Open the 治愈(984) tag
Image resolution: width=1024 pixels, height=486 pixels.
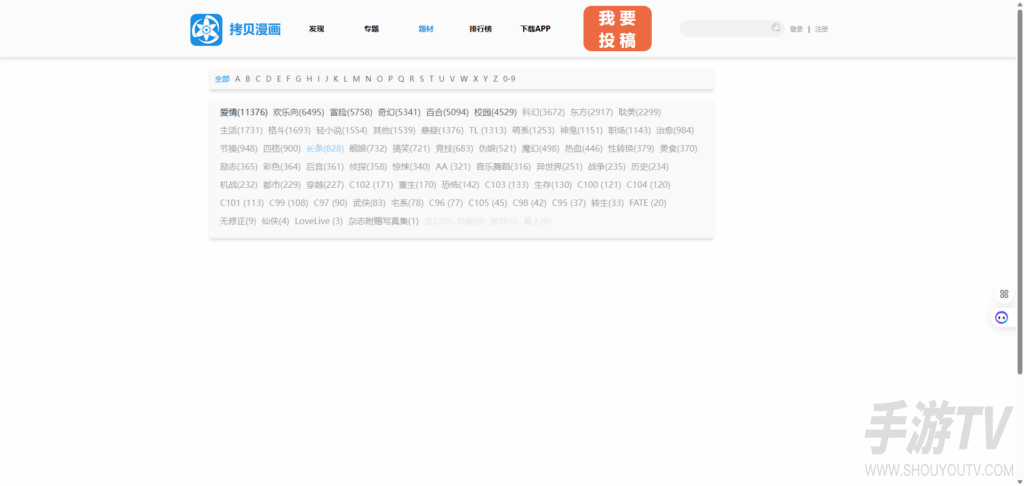click(675, 131)
